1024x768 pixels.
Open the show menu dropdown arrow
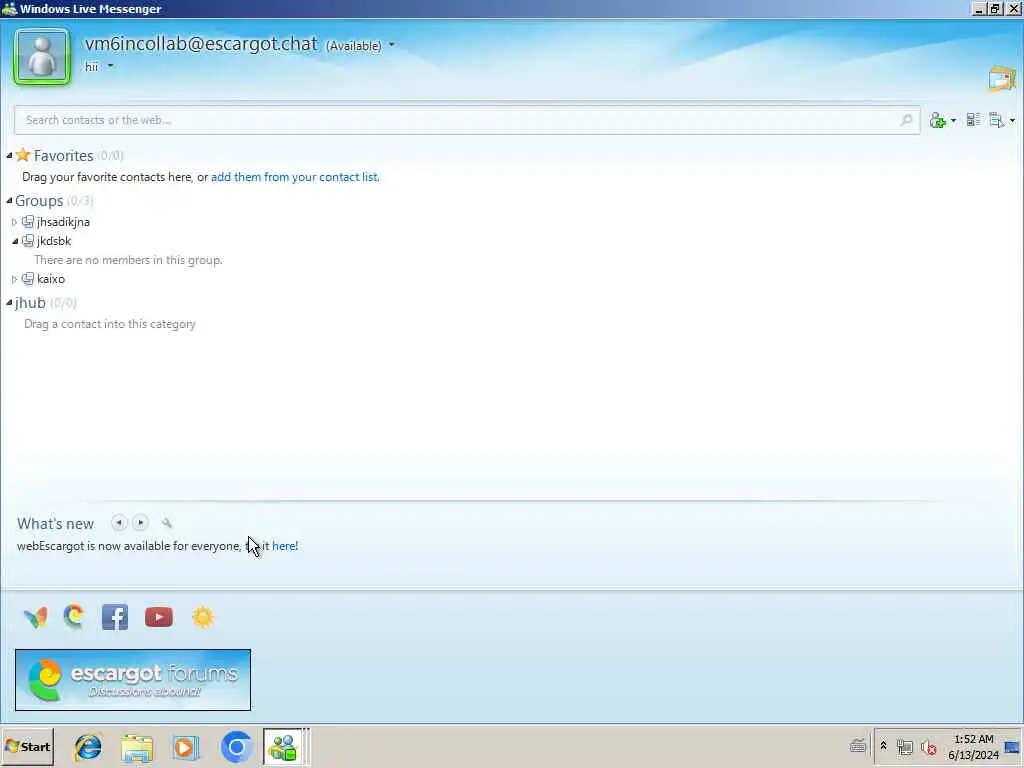[1012, 120]
